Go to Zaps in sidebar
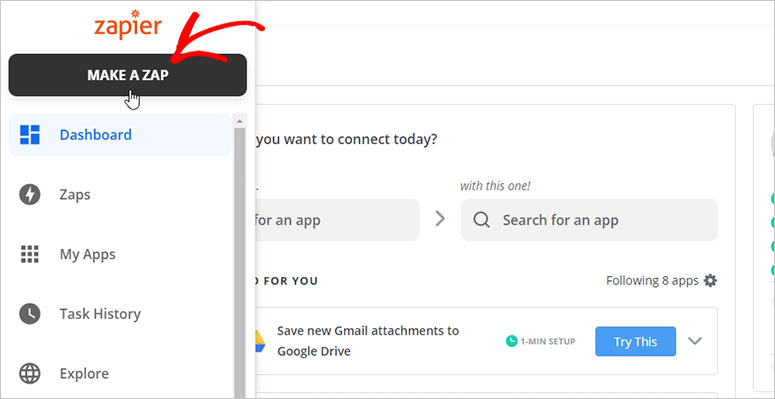 click(x=75, y=194)
